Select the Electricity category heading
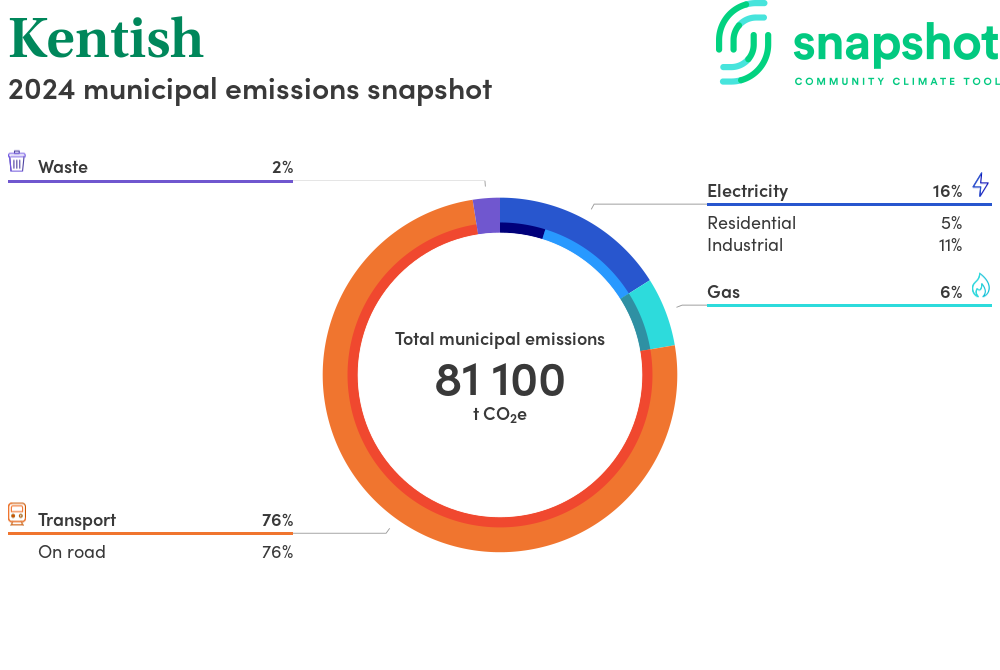The width and height of the screenshot is (1000, 670). coord(747,191)
